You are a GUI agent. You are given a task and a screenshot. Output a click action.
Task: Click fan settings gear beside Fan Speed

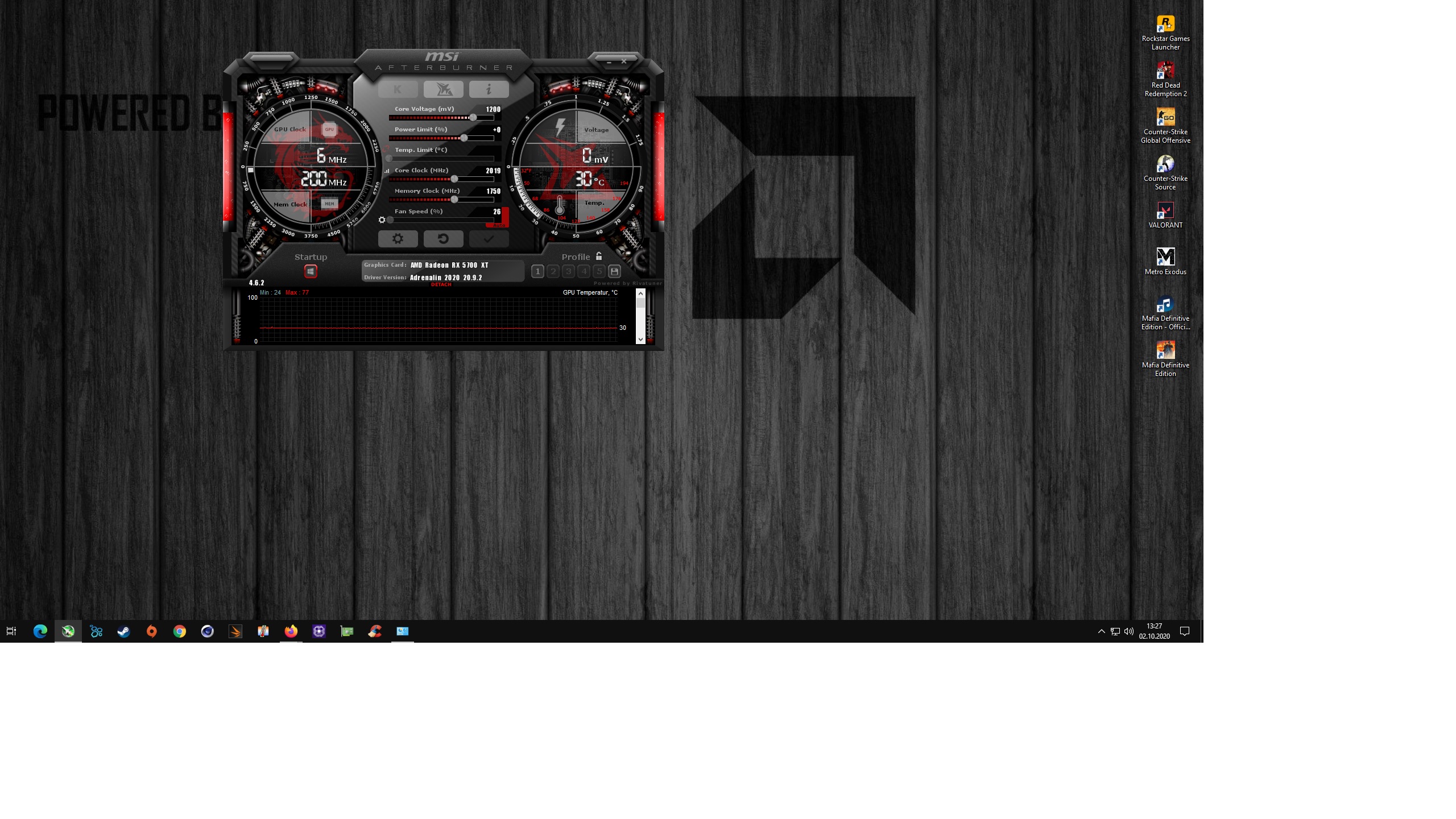click(x=382, y=220)
